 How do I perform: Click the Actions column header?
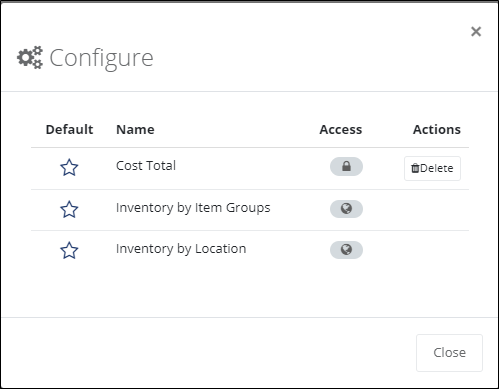tap(437, 129)
